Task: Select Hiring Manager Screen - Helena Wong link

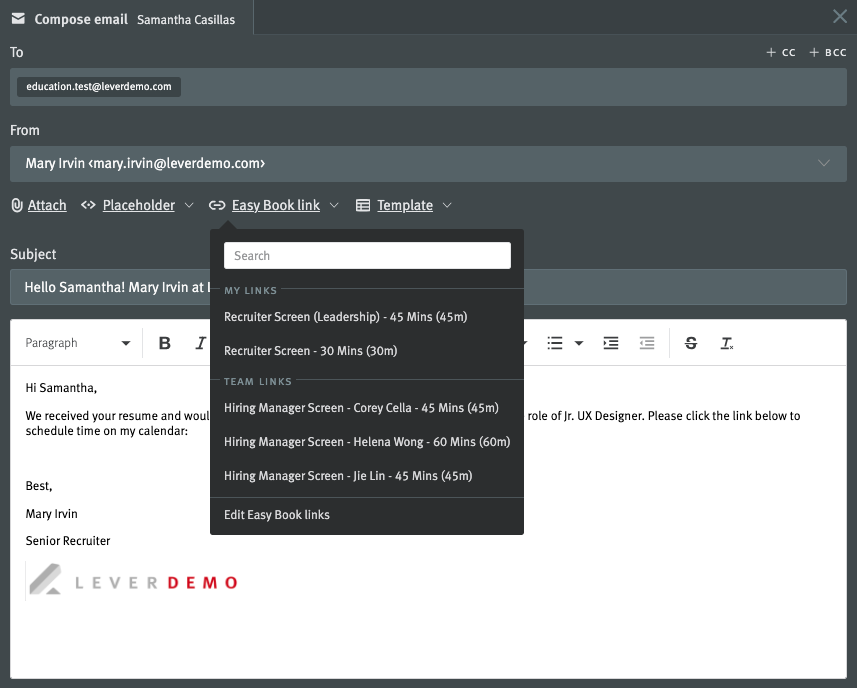Action: 367,442
